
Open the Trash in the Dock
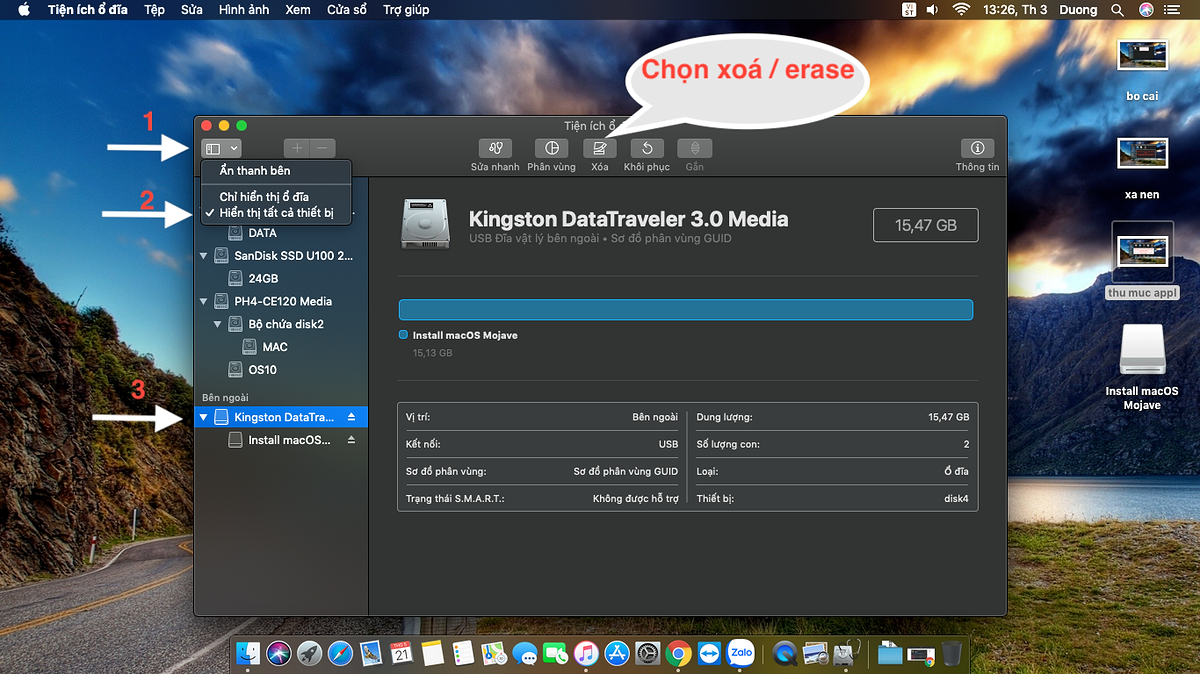pos(952,654)
